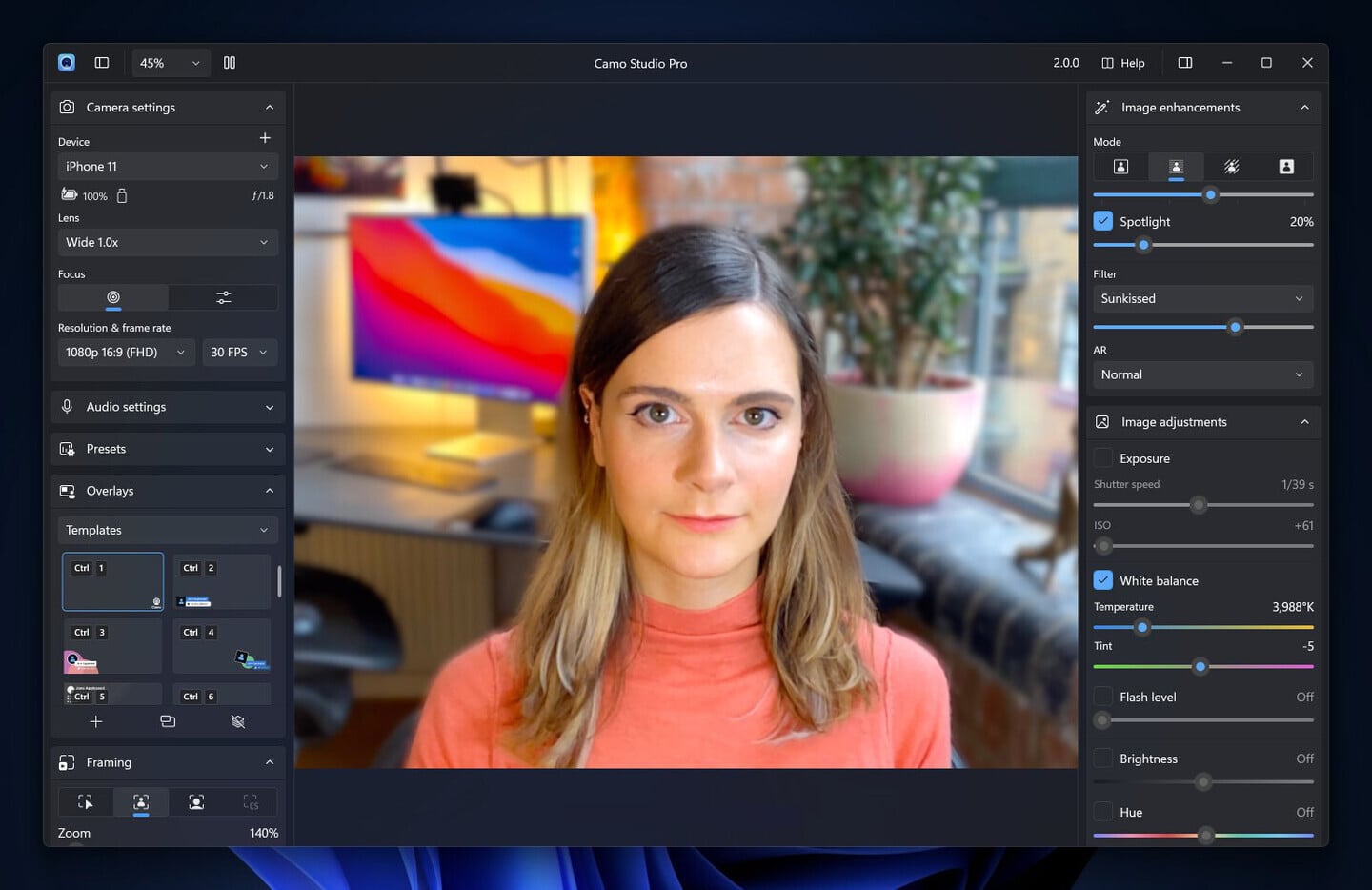Toggle the right sidebar panel icon

click(1185, 63)
